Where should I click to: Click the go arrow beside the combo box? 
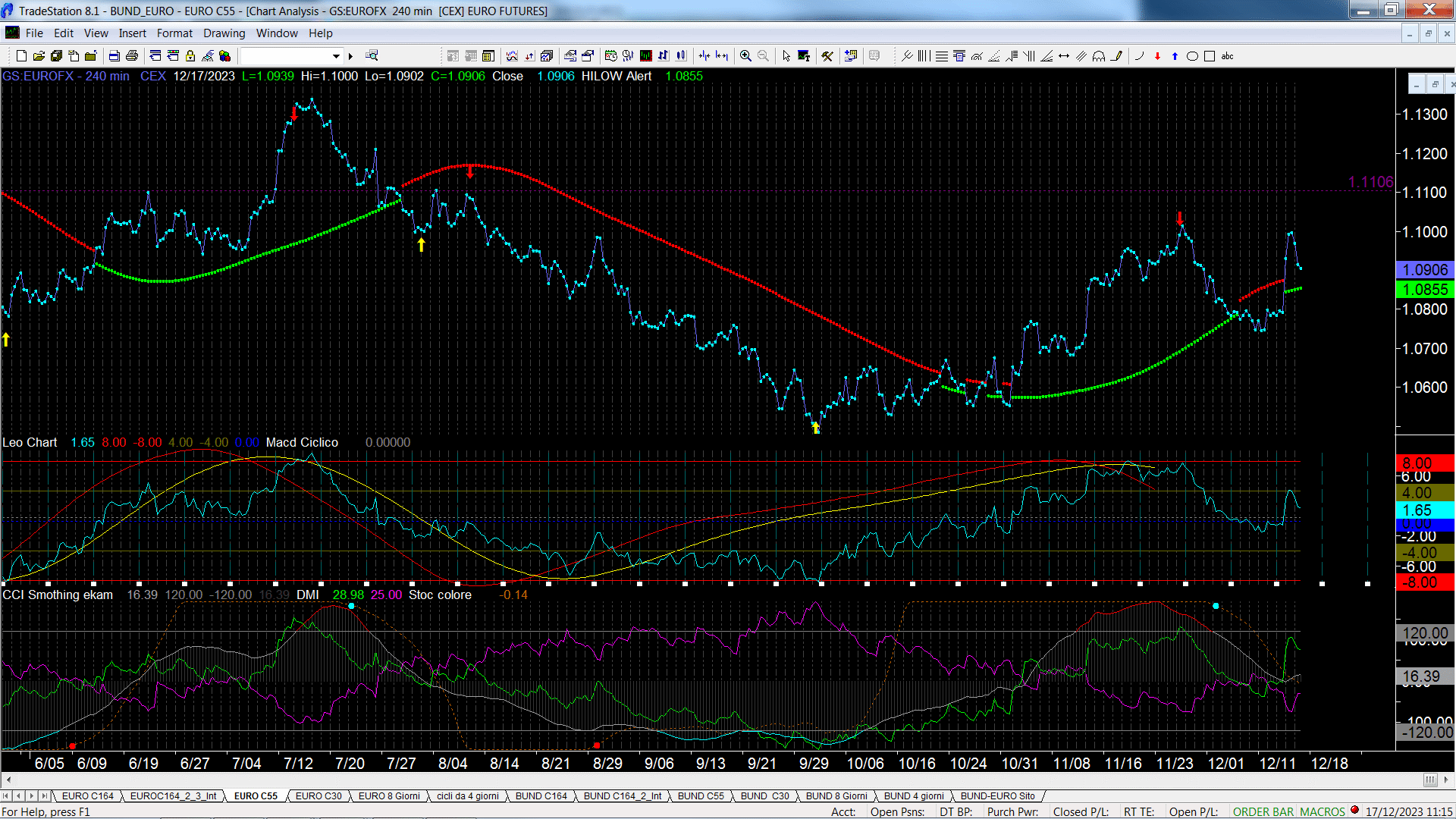click(350, 56)
